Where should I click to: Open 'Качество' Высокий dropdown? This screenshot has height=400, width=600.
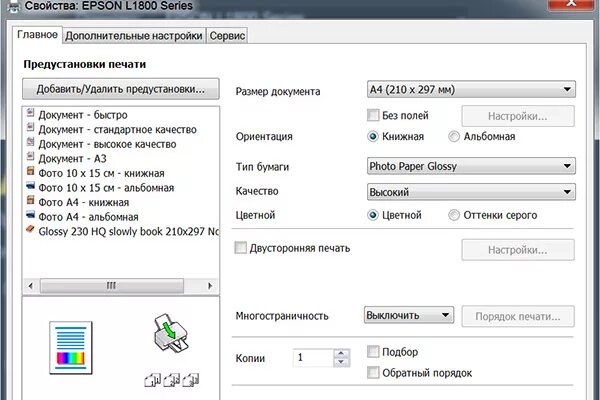coord(471,192)
